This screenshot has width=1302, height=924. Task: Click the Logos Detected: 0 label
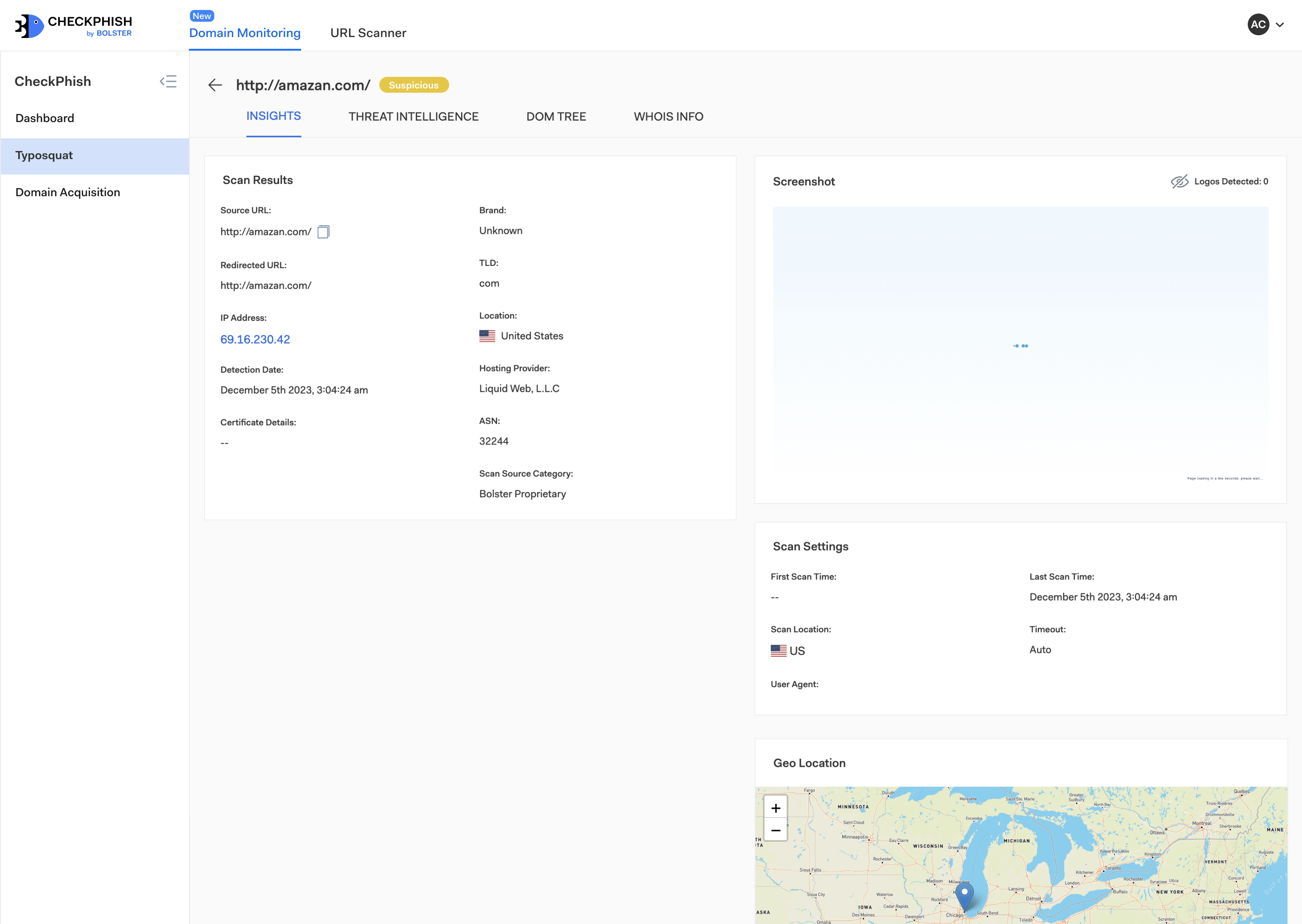pos(1231,182)
